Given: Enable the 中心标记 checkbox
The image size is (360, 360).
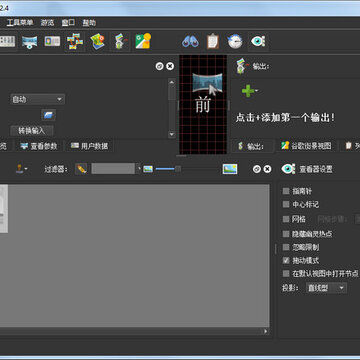Looking at the screenshot, I should (x=286, y=204).
